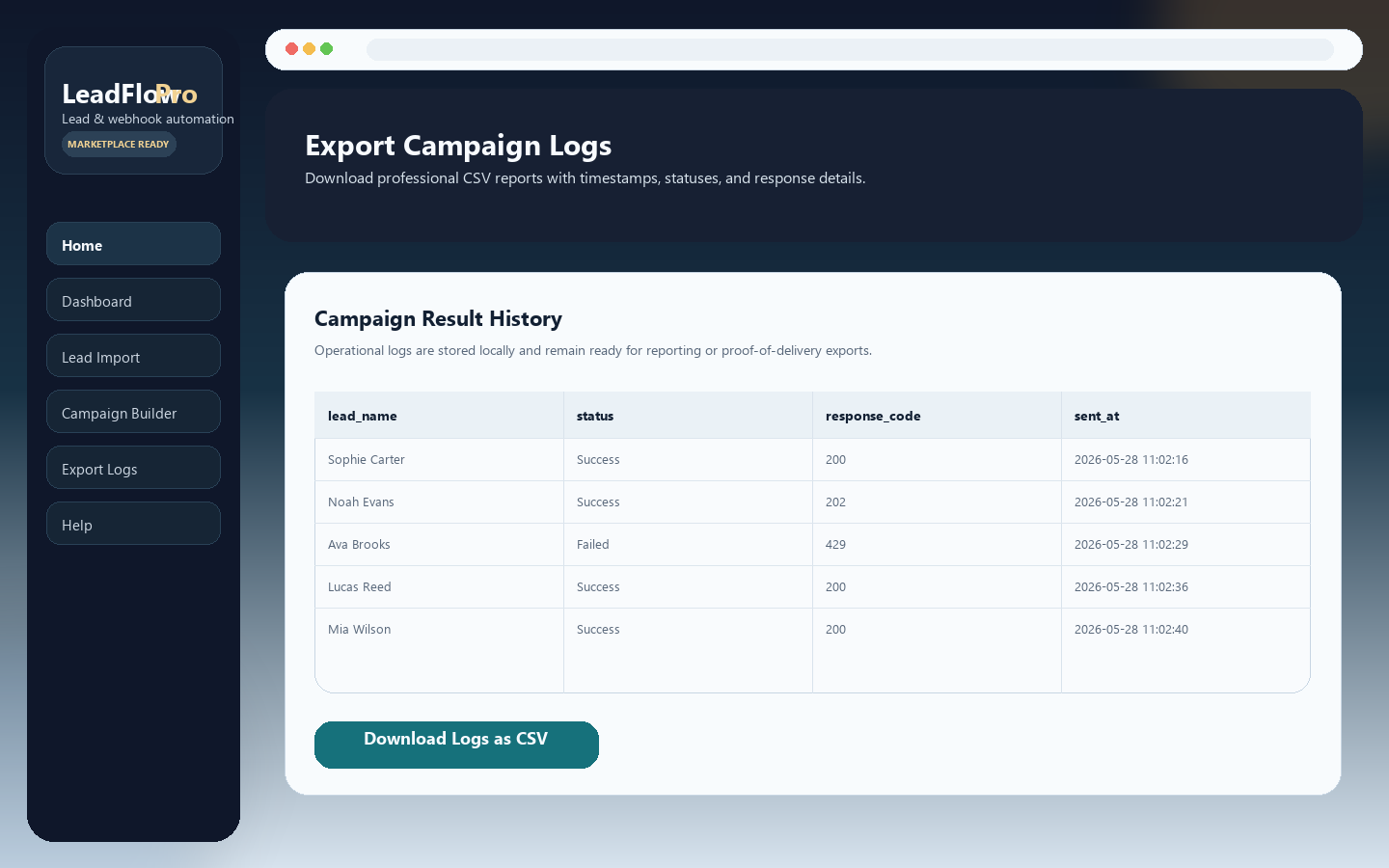Open Lead Import page
Image resolution: width=1389 pixels, height=868 pixels.
tap(133, 356)
